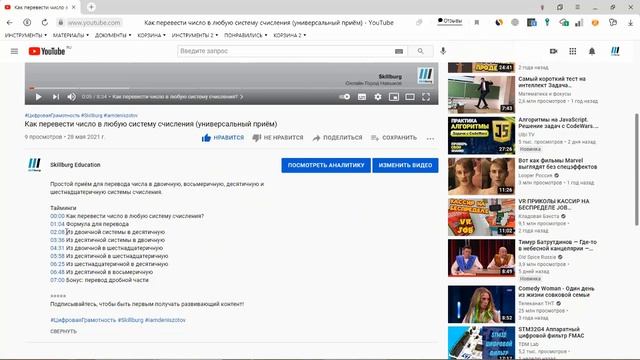Click the Skillburg watermark logo in player

pos(425,76)
